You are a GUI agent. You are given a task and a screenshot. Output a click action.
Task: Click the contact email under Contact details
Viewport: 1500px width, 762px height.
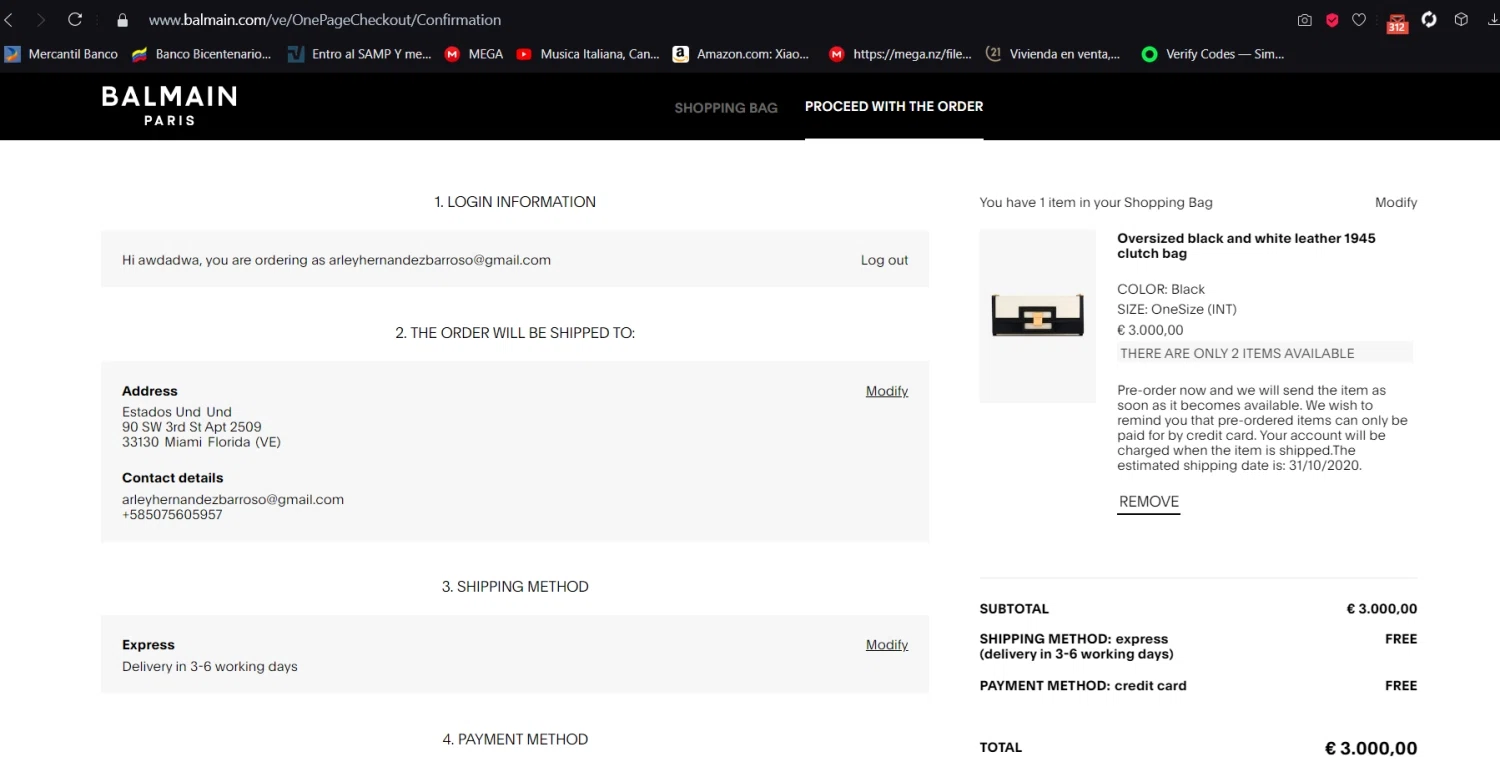(x=233, y=500)
